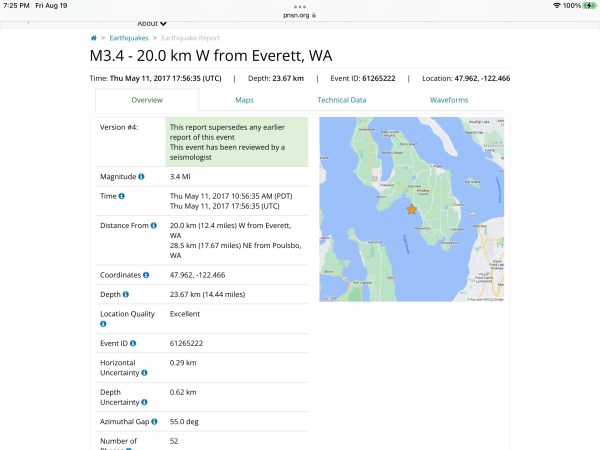Switch to the Maps tab
This screenshot has width=600, height=450.
[244, 100]
